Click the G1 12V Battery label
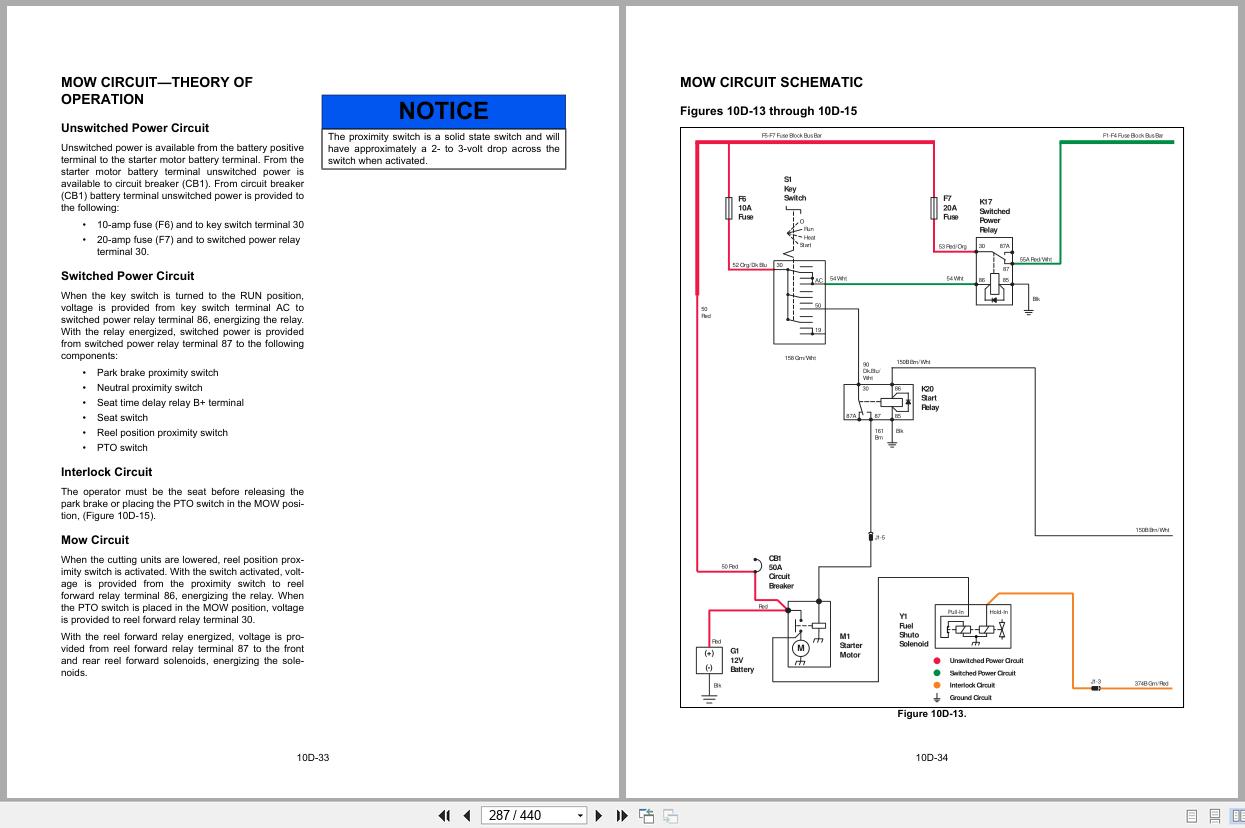This screenshot has height=828, width=1245. click(x=742, y=660)
